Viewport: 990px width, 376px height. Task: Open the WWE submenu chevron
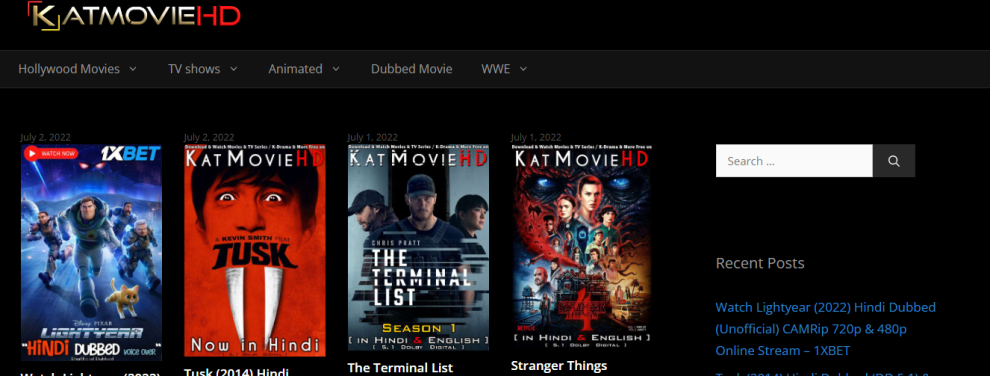pos(523,69)
